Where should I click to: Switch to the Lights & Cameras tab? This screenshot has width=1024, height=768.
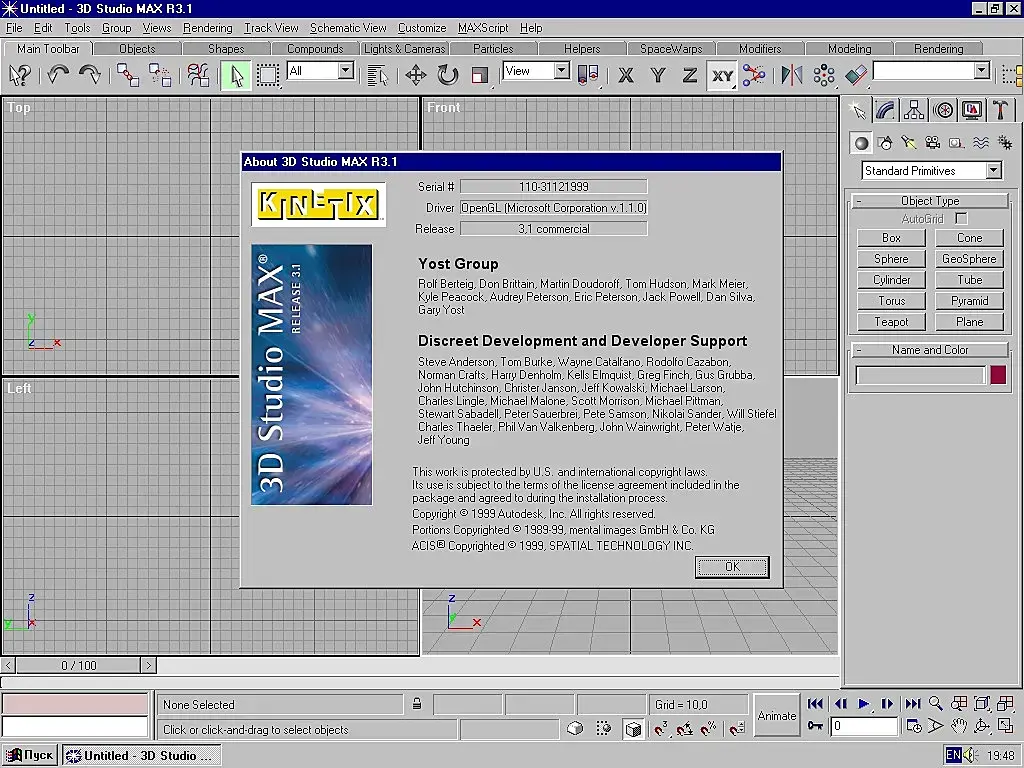tap(404, 48)
